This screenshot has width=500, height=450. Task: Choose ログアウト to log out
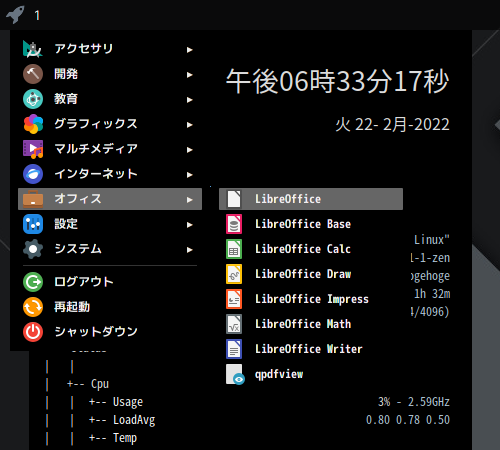pyautogui.click(x=84, y=282)
